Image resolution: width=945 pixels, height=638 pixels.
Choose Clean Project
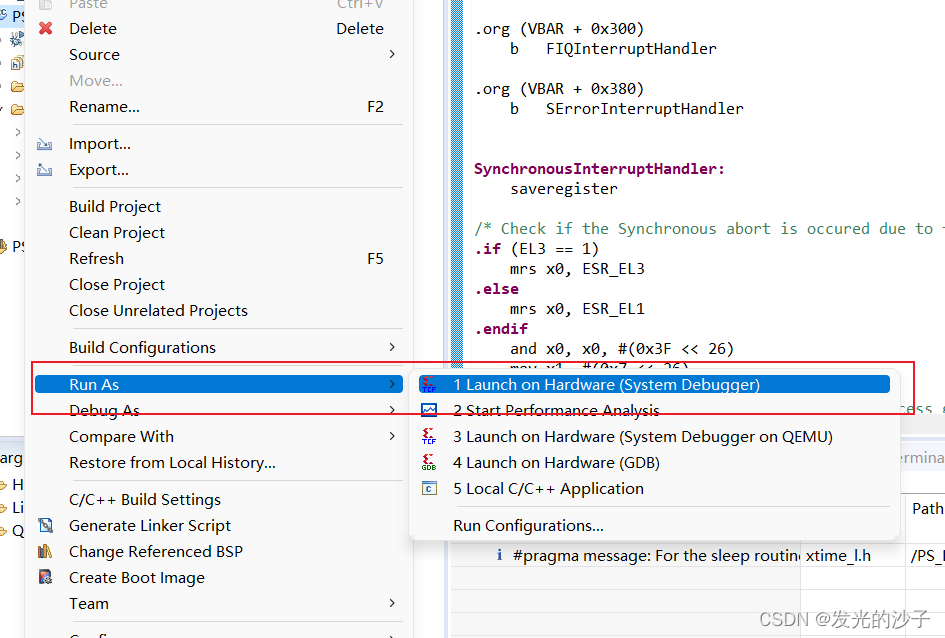pyautogui.click(x=219, y=233)
